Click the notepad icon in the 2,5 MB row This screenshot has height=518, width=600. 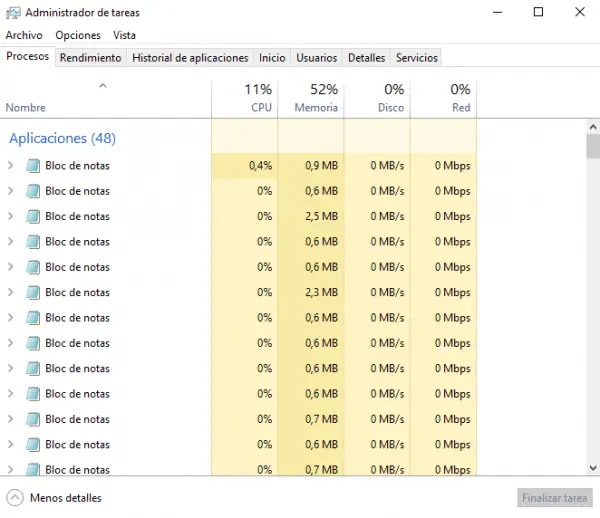tap(33, 217)
